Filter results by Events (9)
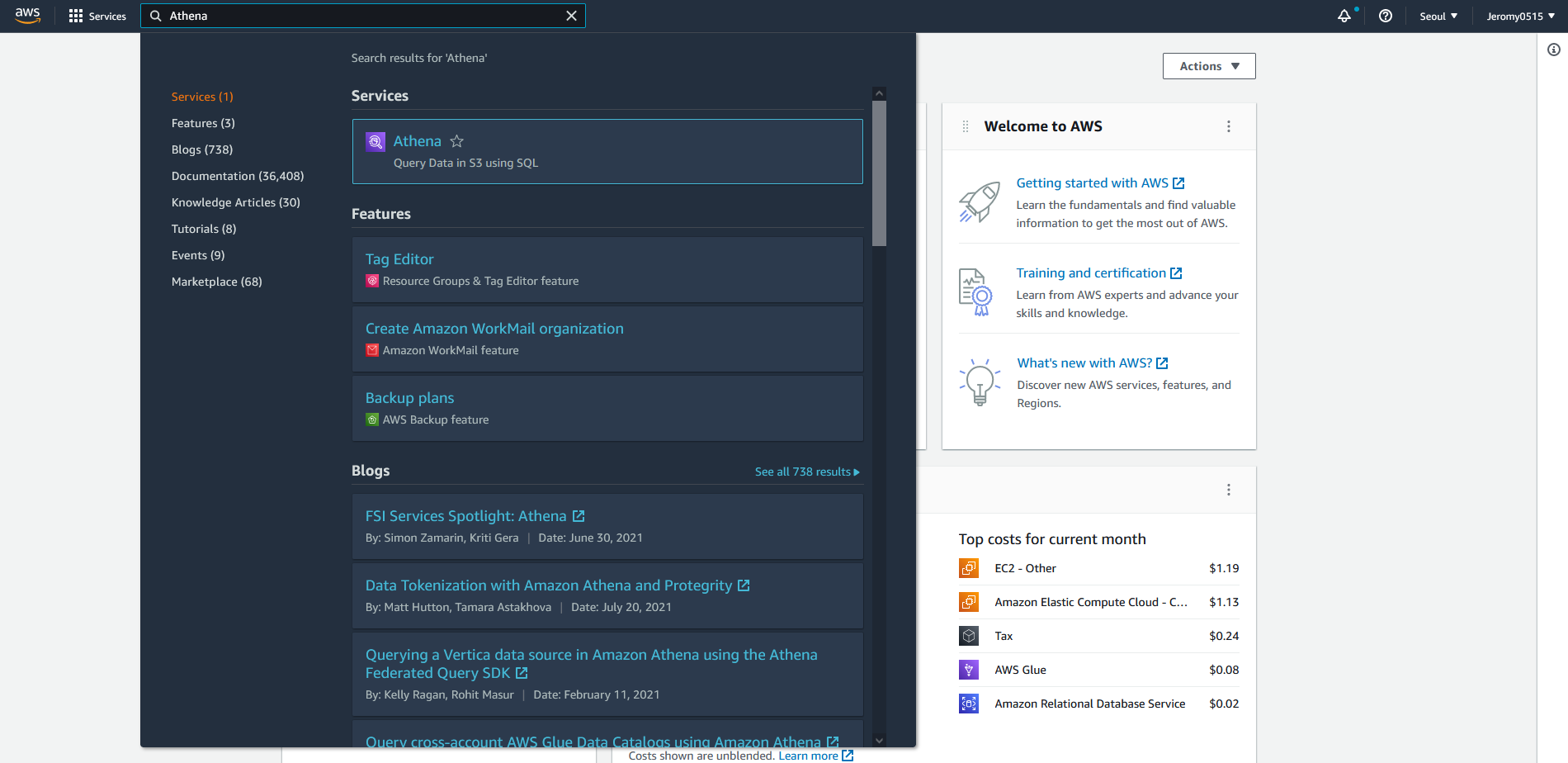 [x=198, y=255]
